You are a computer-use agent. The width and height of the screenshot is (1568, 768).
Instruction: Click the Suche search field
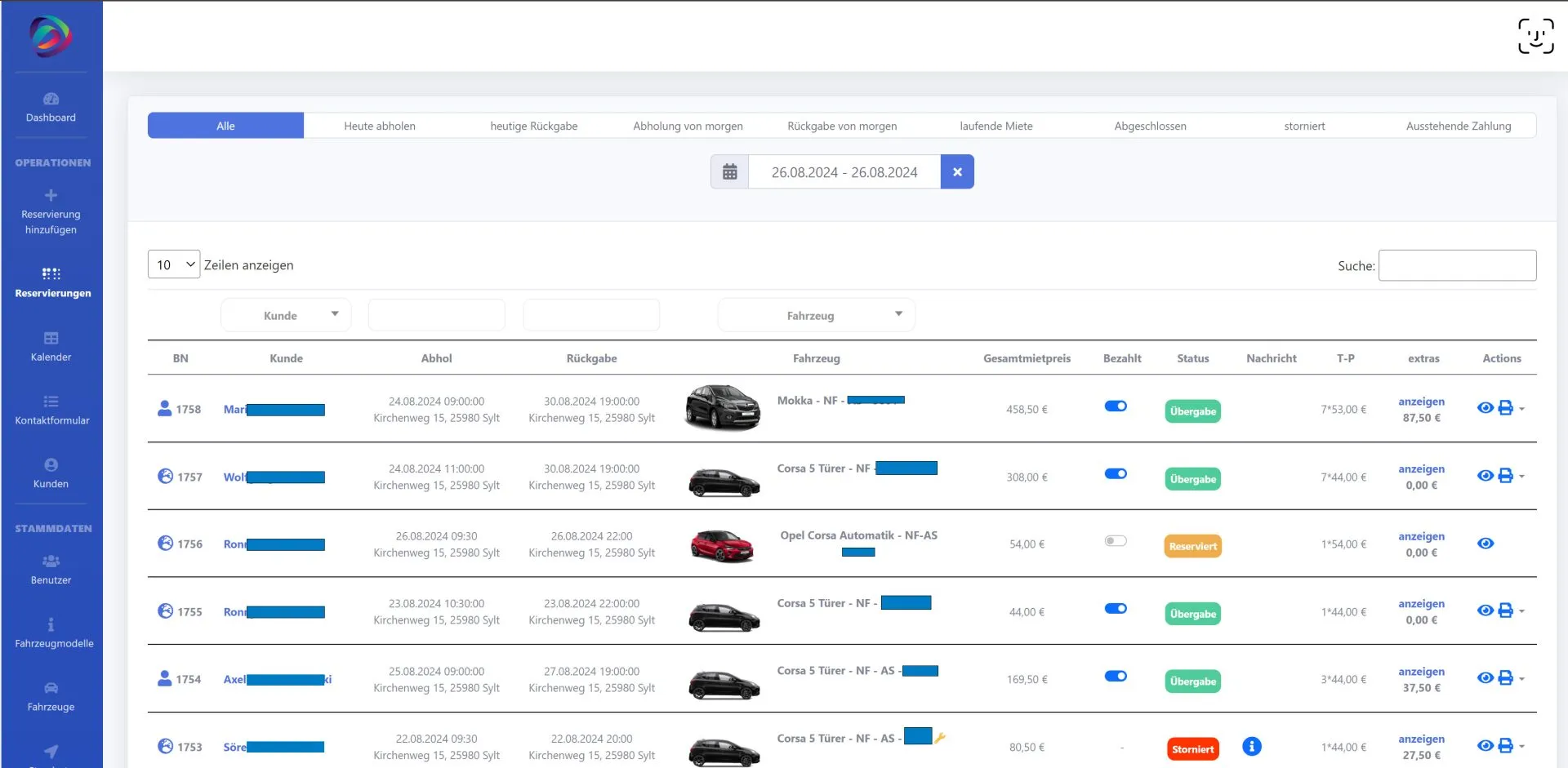pos(1457,265)
